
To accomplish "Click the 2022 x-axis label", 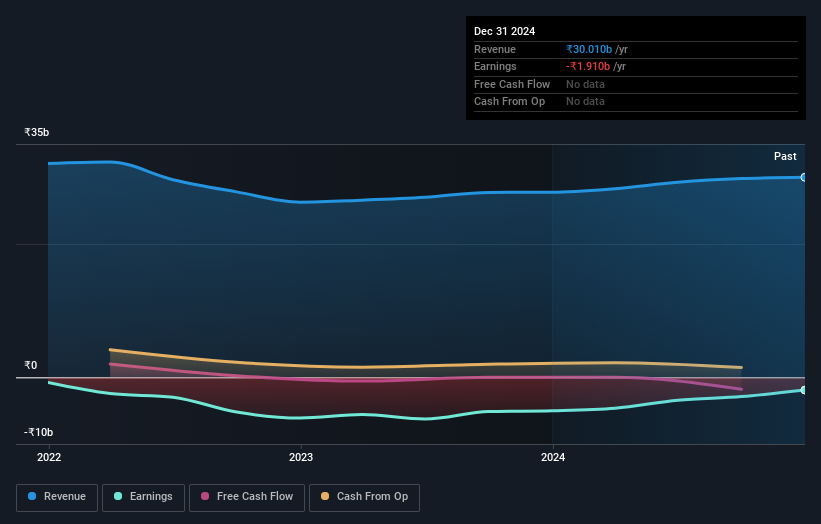I will coord(49,457).
